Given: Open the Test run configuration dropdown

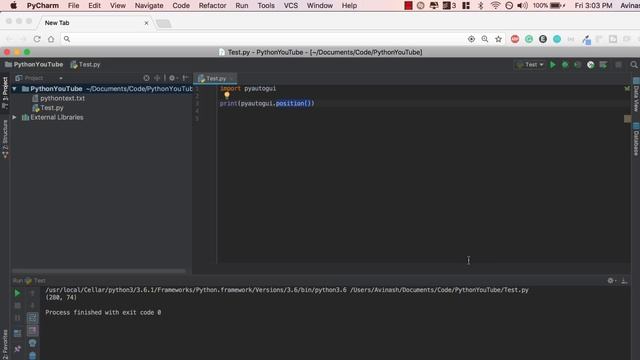Looking at the screenshot, I should [x=530, y=64].
